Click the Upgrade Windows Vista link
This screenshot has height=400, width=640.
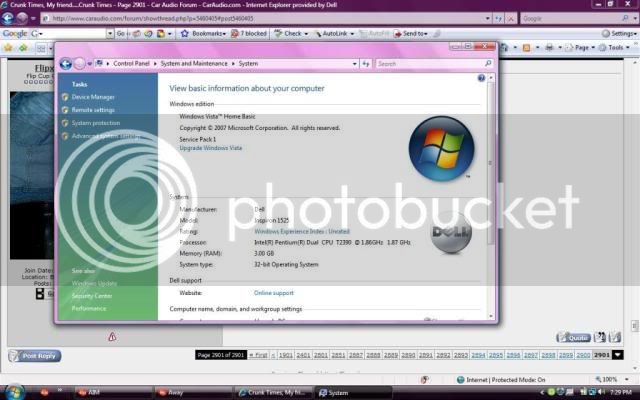tap(211, 148)
